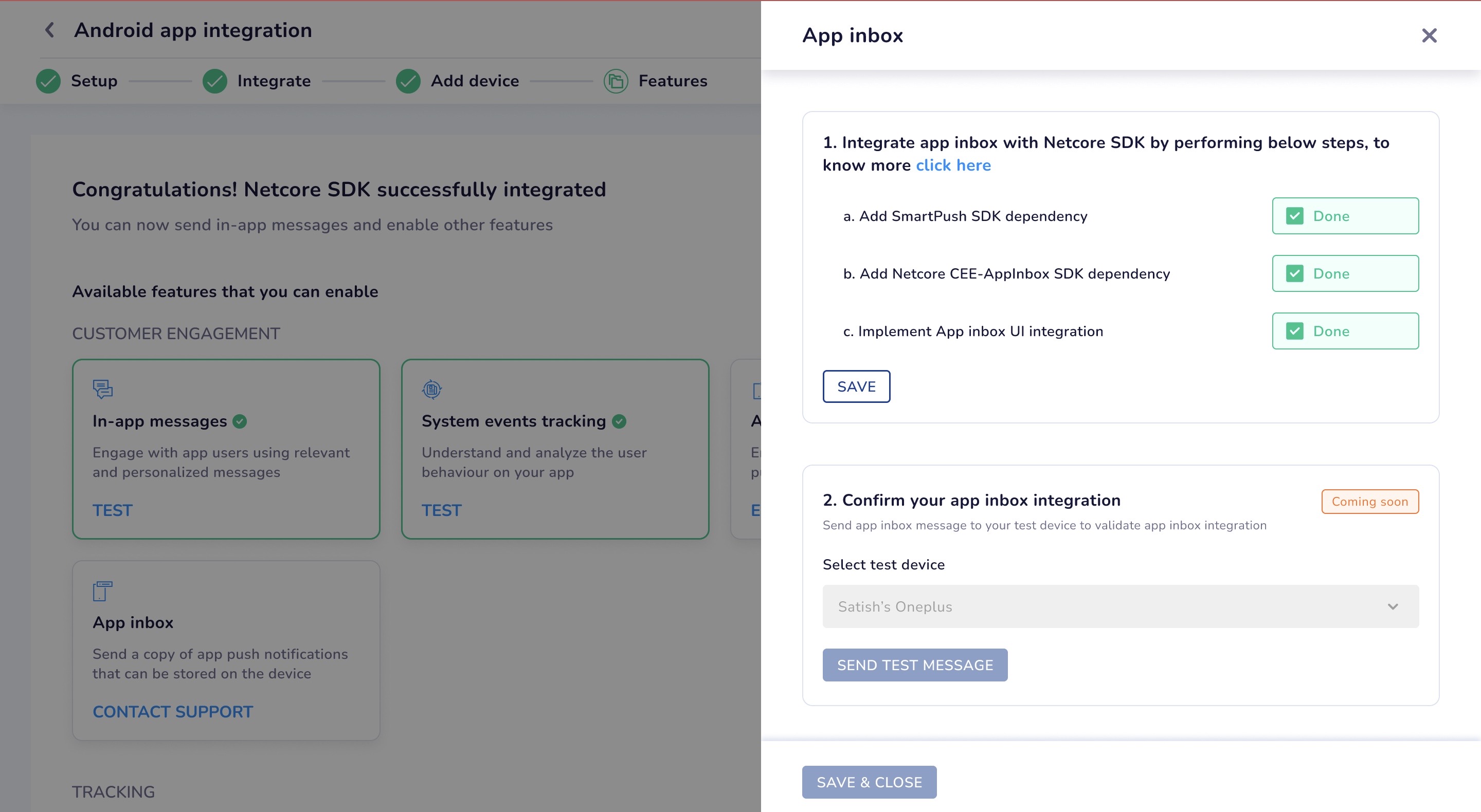Toggle the Implement App inbox UI integration Done checkbox
This screenshot has height=812, width=1481.
click(x=1294, y=331)
